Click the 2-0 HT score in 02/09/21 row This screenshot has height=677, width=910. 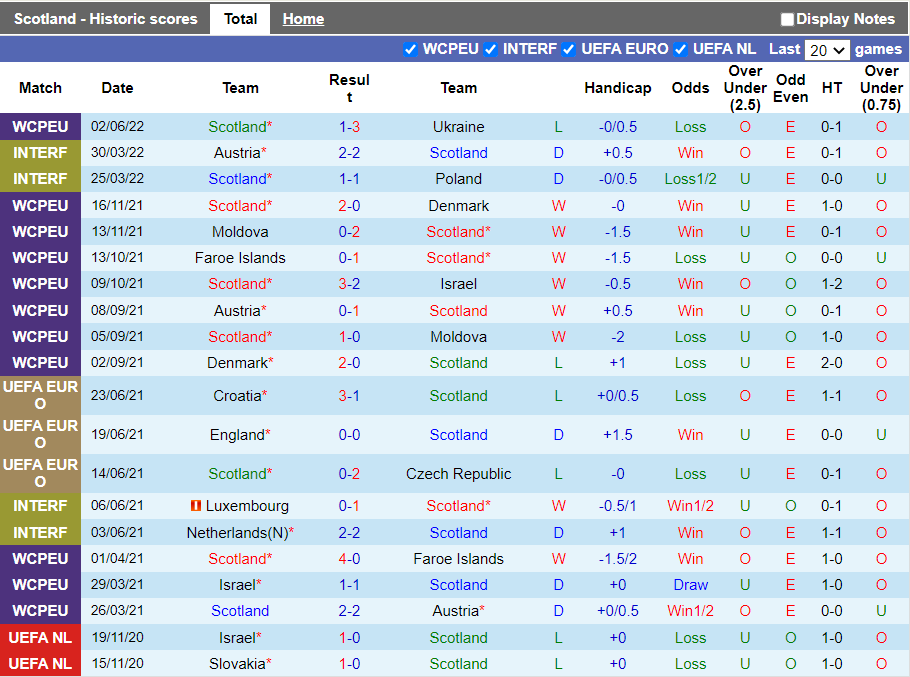[x=832, y=363]
